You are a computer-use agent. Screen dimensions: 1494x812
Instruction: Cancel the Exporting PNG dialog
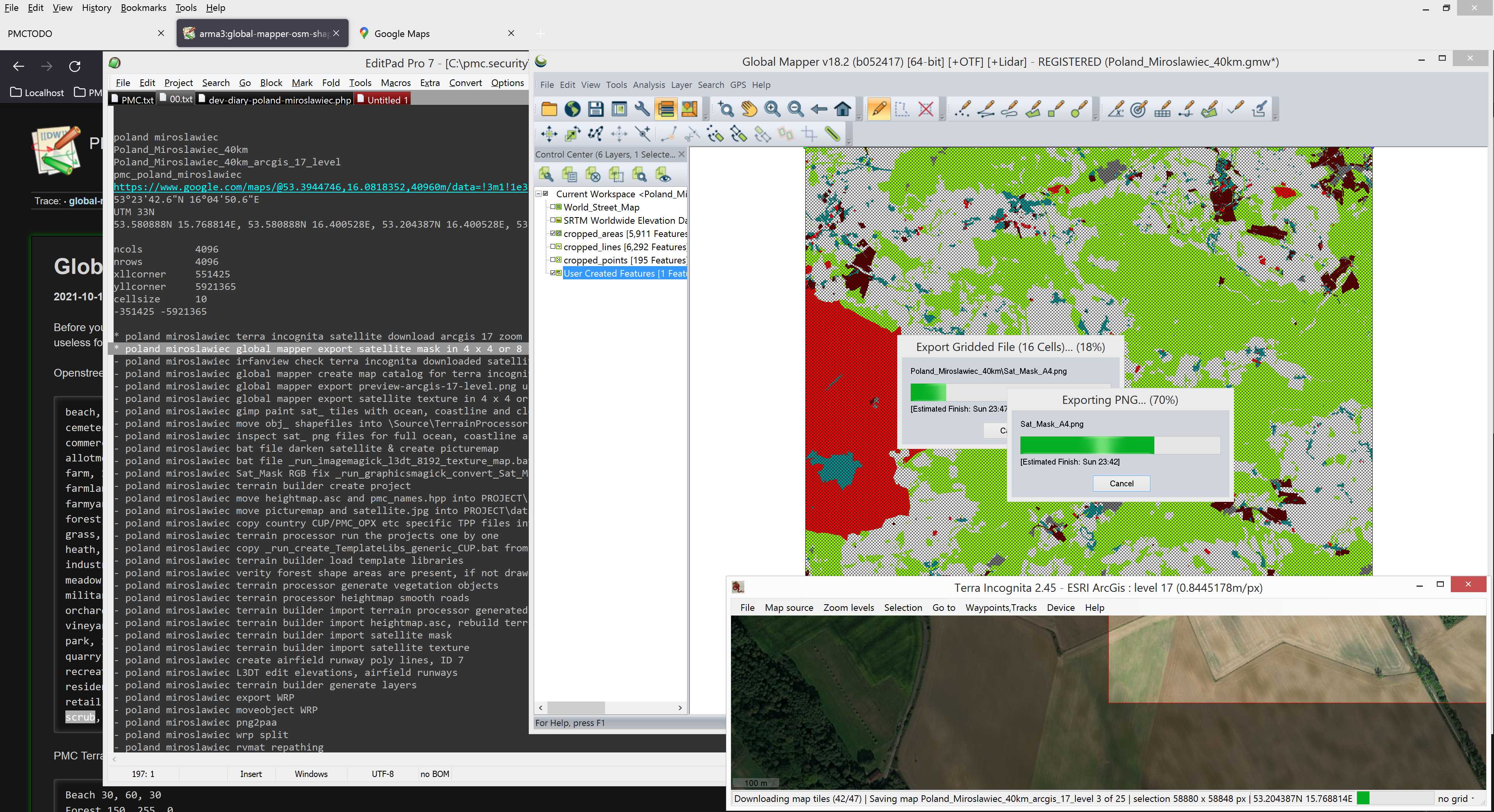(1121, 483)
